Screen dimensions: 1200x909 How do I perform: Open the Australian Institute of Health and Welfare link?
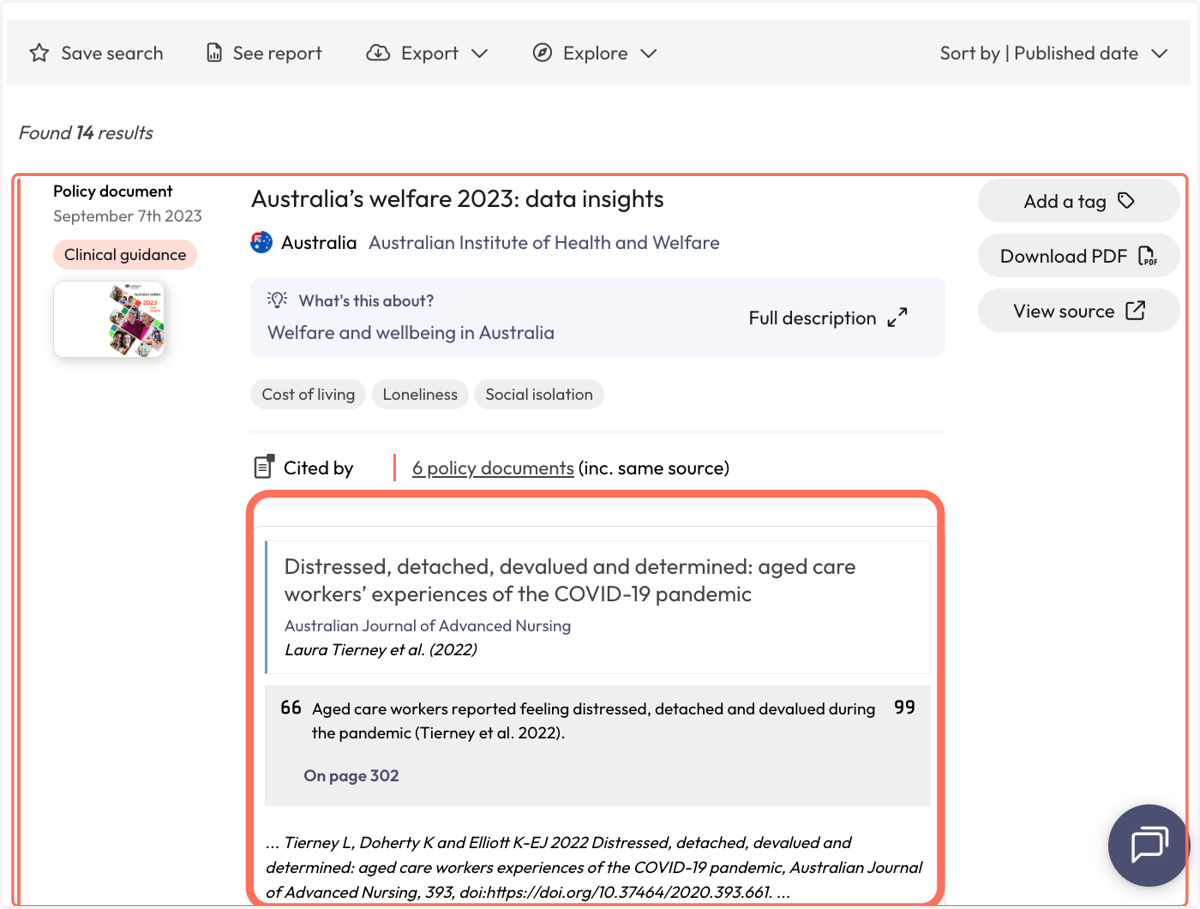544,242
